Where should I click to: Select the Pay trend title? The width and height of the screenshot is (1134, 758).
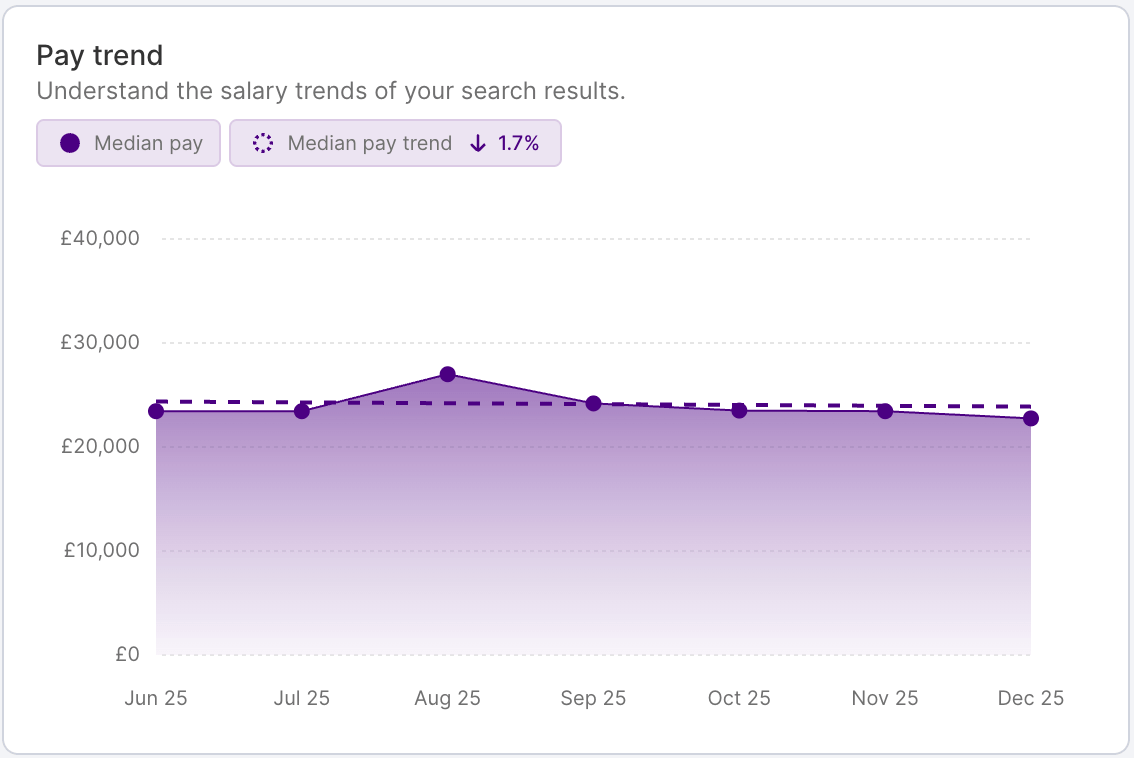(99, 56)
